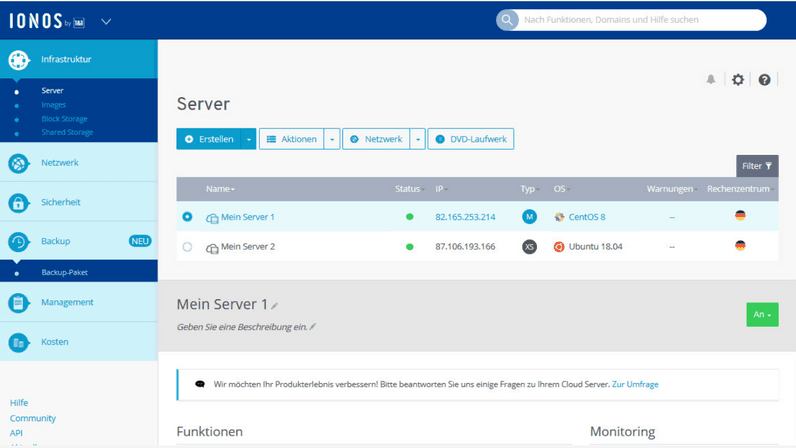796x448 pixels.
Task: Click the pencil icon next to Mein Server 1 heading
Action: tap(275, 306)
